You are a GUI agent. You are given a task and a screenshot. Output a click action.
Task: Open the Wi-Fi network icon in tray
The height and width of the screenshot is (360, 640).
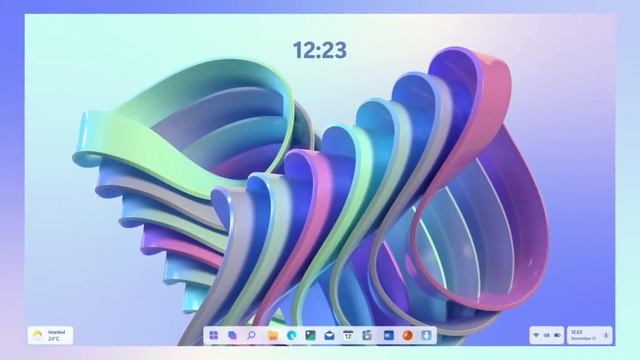[x=536, y=335]
